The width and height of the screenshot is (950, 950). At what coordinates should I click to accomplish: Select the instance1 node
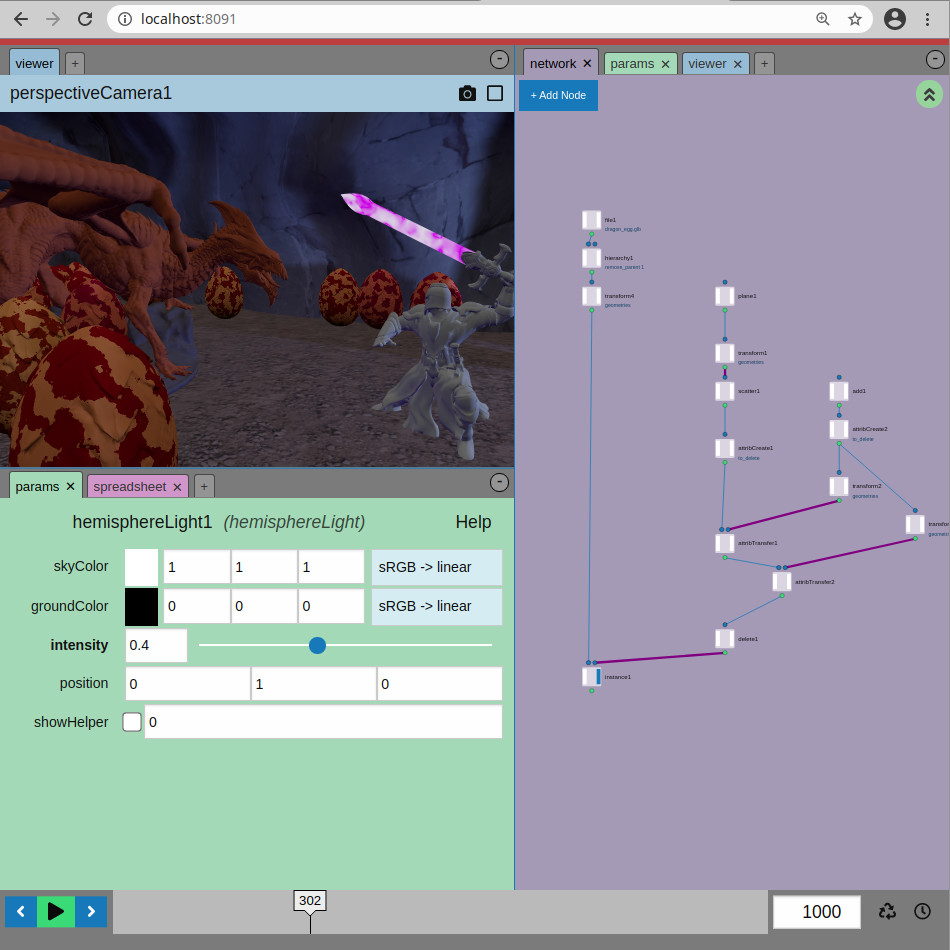(591, 677)
